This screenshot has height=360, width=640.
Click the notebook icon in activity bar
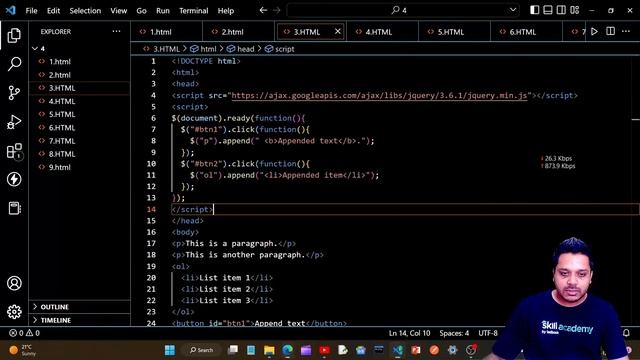pos(14,208)
